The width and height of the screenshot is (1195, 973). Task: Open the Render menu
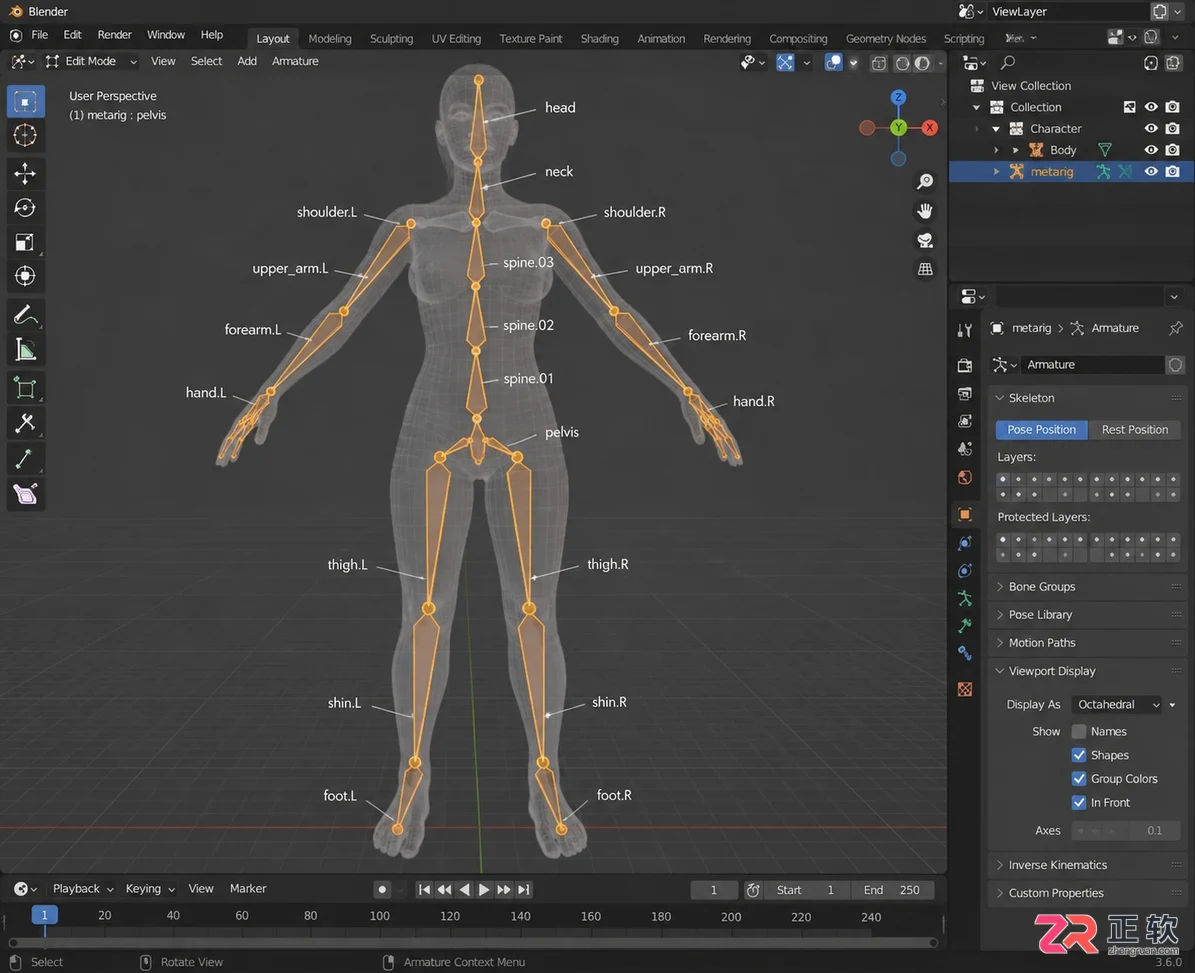(114, 35)
